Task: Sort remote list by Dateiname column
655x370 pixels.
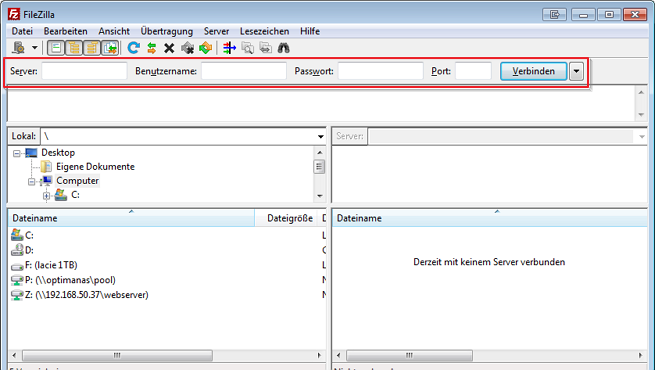Action: 490,218
